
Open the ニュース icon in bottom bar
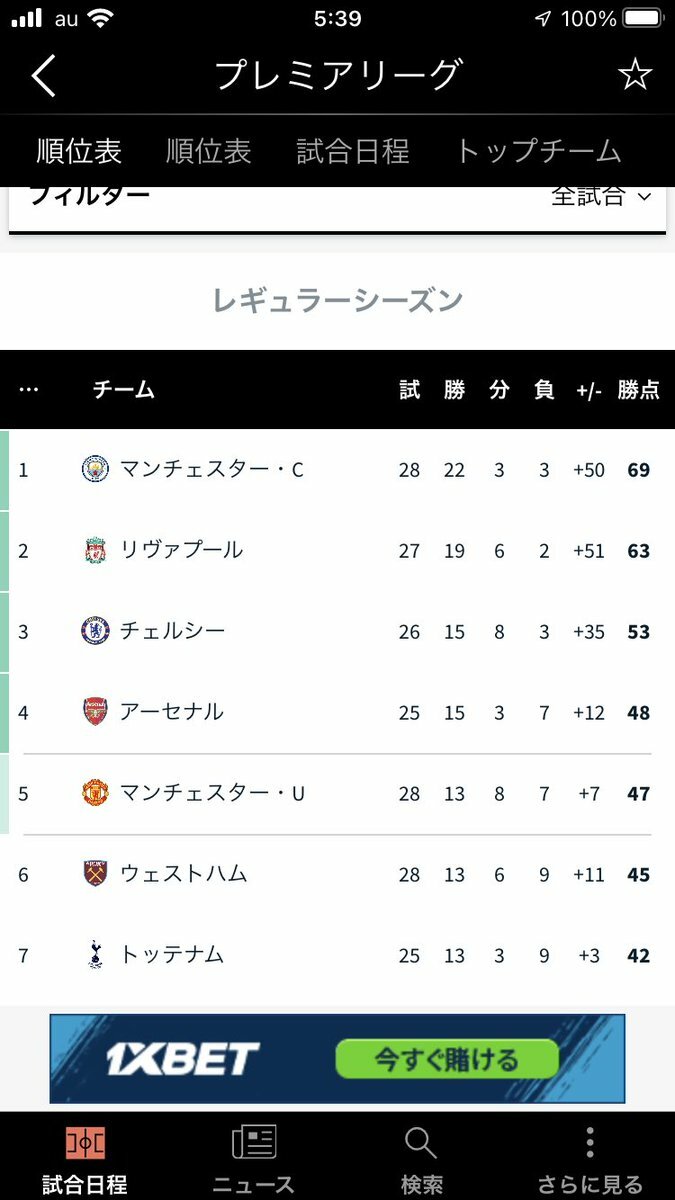254,1142
